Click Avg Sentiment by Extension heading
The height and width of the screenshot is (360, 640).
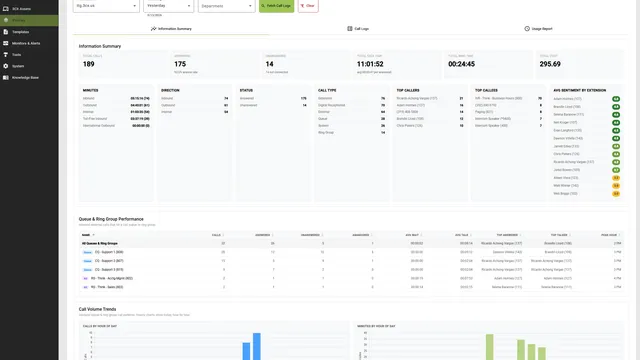coord(580,90)
